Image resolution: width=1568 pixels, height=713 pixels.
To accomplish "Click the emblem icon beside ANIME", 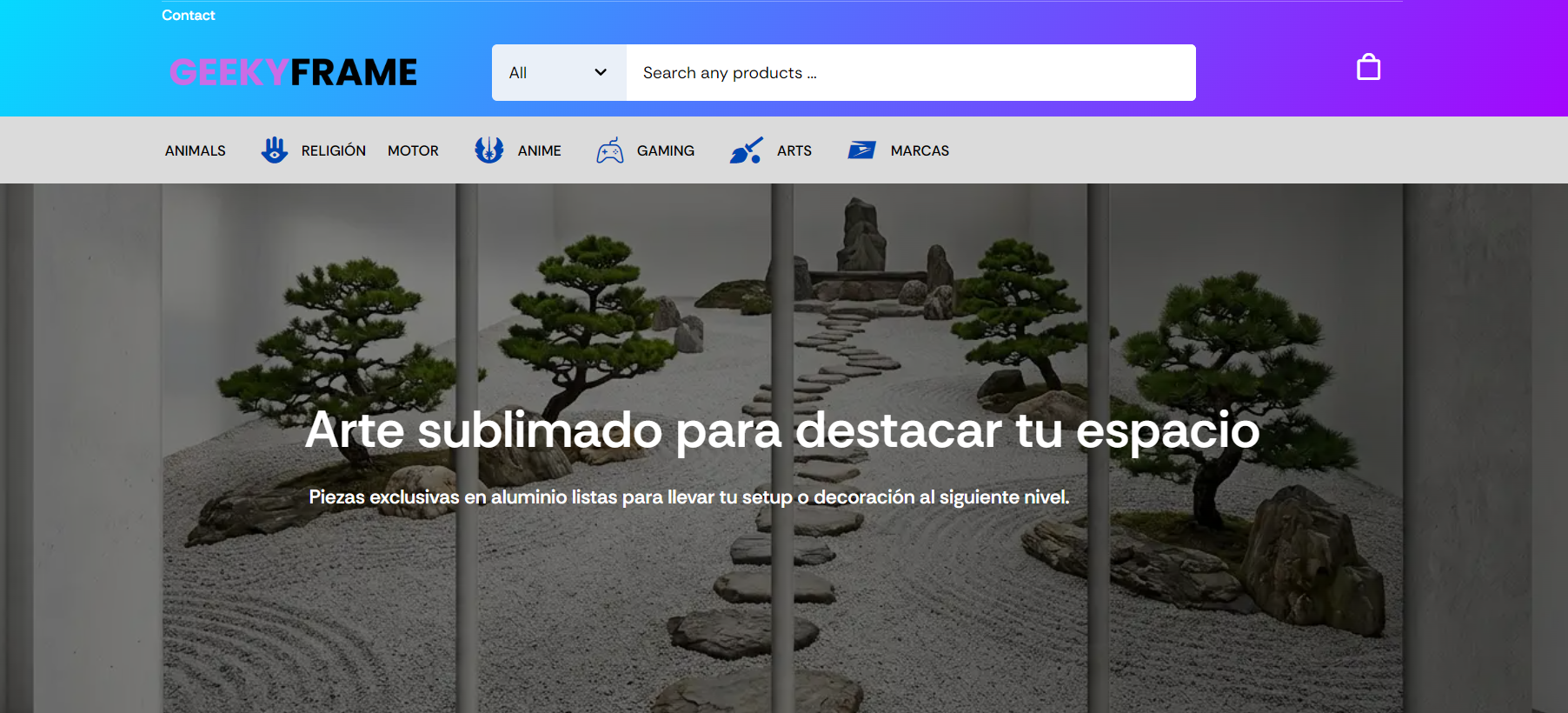I will [489, 150].
